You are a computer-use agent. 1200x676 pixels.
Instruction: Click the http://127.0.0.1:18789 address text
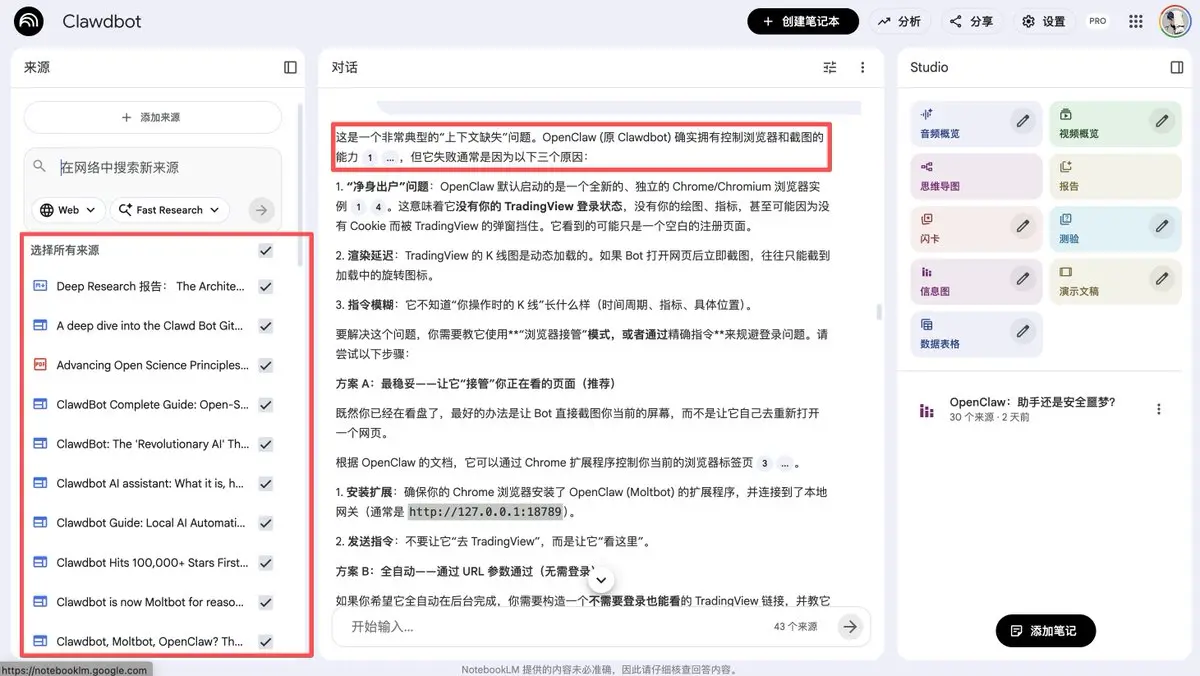click(x=487, y=511)
